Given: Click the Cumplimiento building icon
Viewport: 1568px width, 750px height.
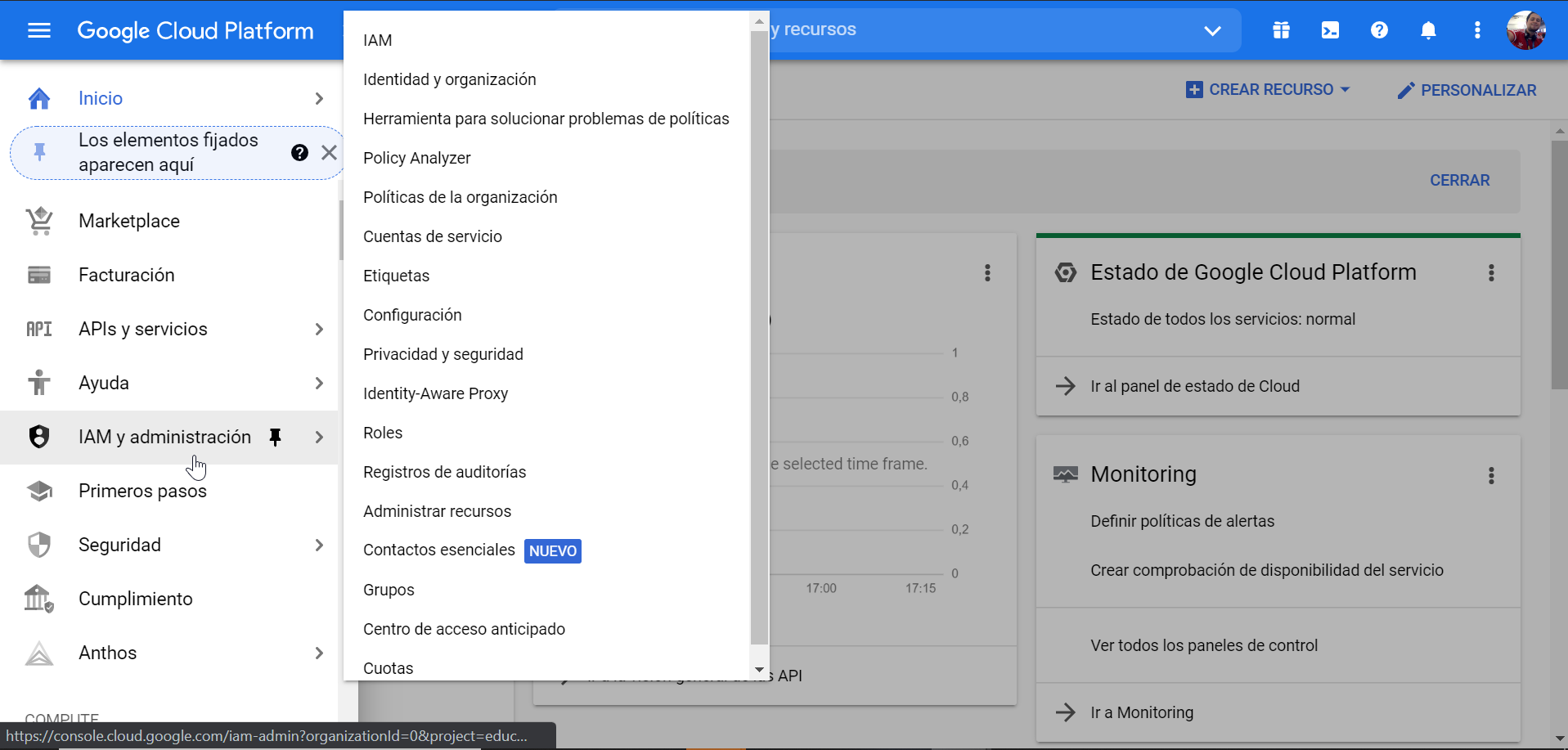Looking at the screenshot, I should [39, 599].
